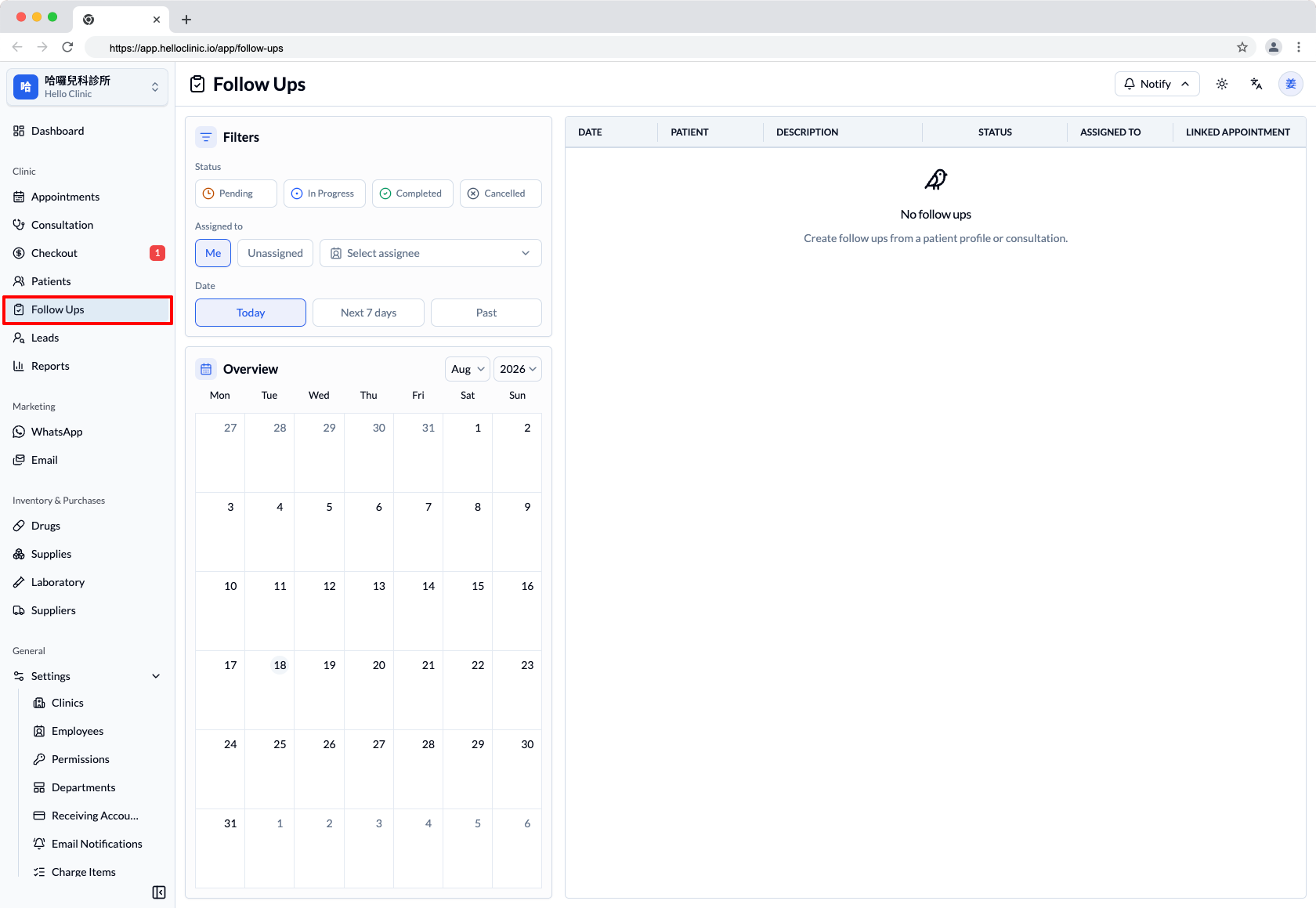Open Appointments in sidebar
The image size is (1316, 908).
point(88,197)
